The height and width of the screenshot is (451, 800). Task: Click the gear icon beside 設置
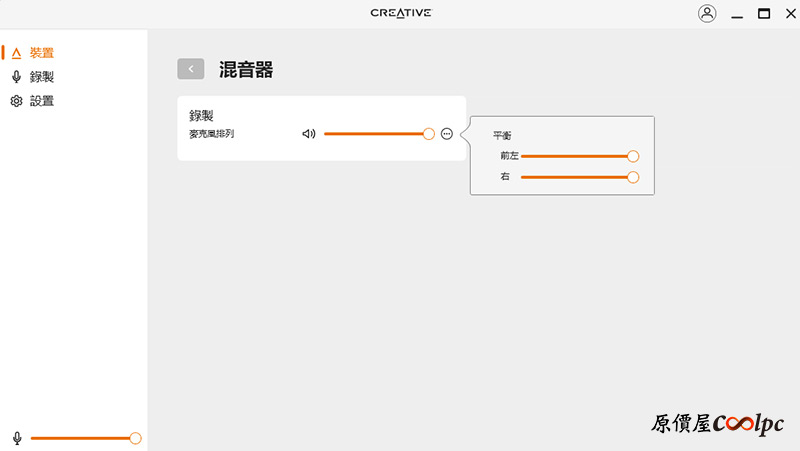tap(16, 101)
